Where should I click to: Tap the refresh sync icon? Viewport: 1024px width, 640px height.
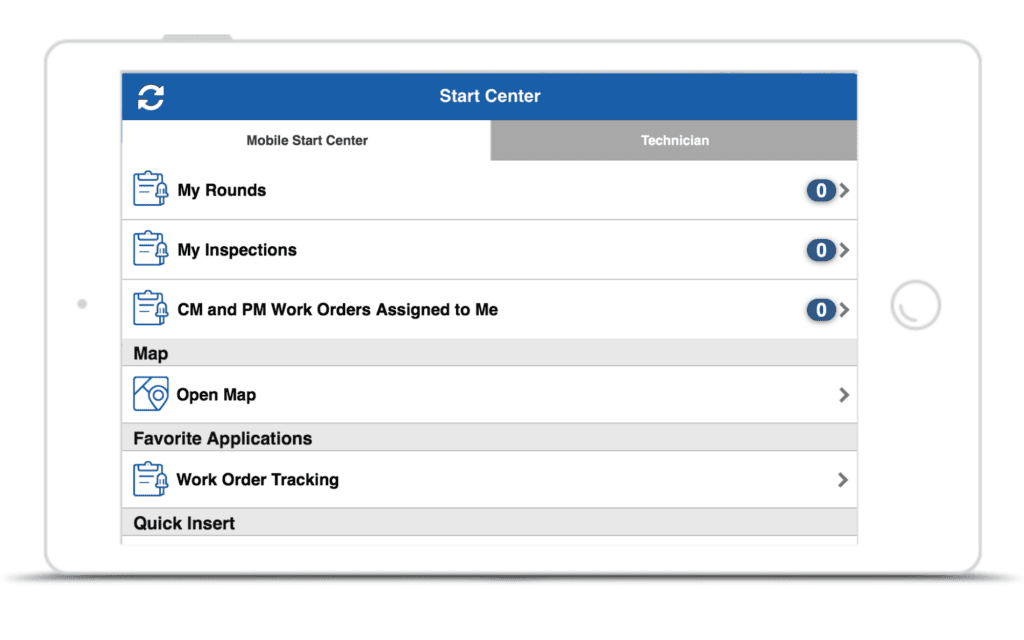click(151, 97)
